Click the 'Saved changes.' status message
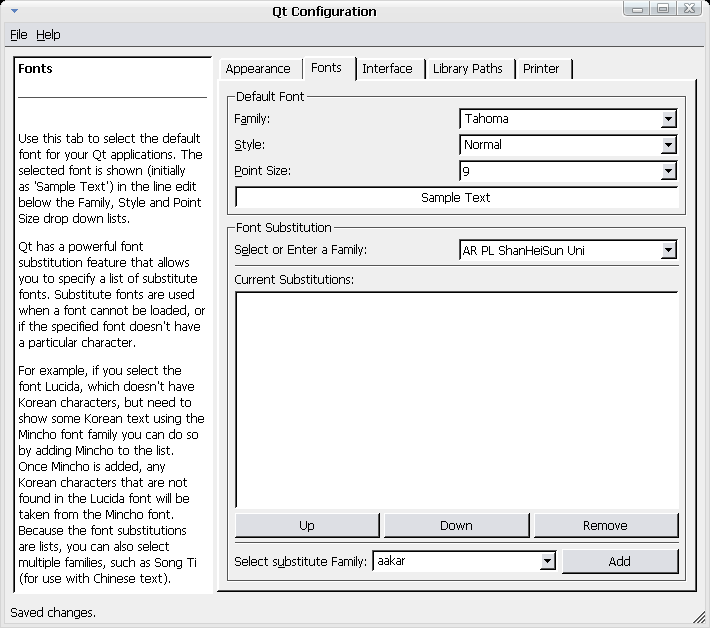710x628 pixels. (x=53, y=613)
